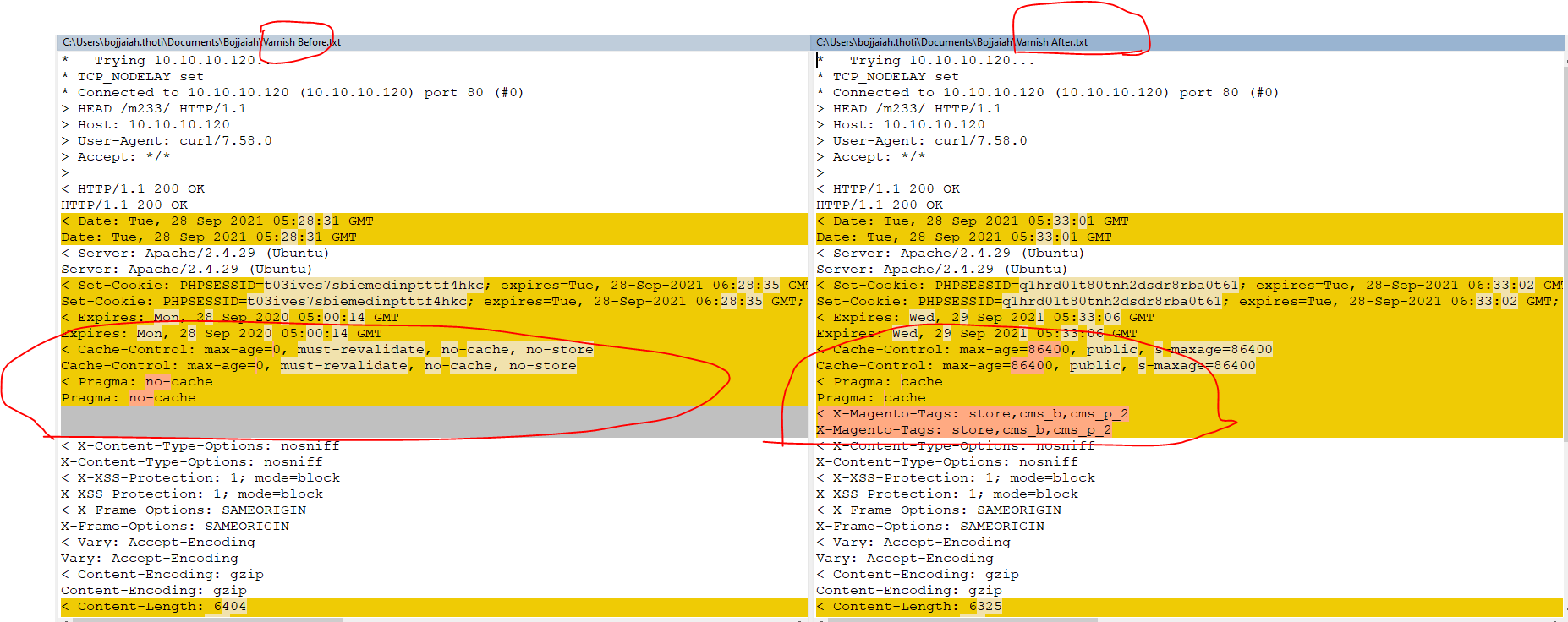Click left pane '< Content-Length: 6404' line
Screen dimensions: 1568x622
pos(434,607)
